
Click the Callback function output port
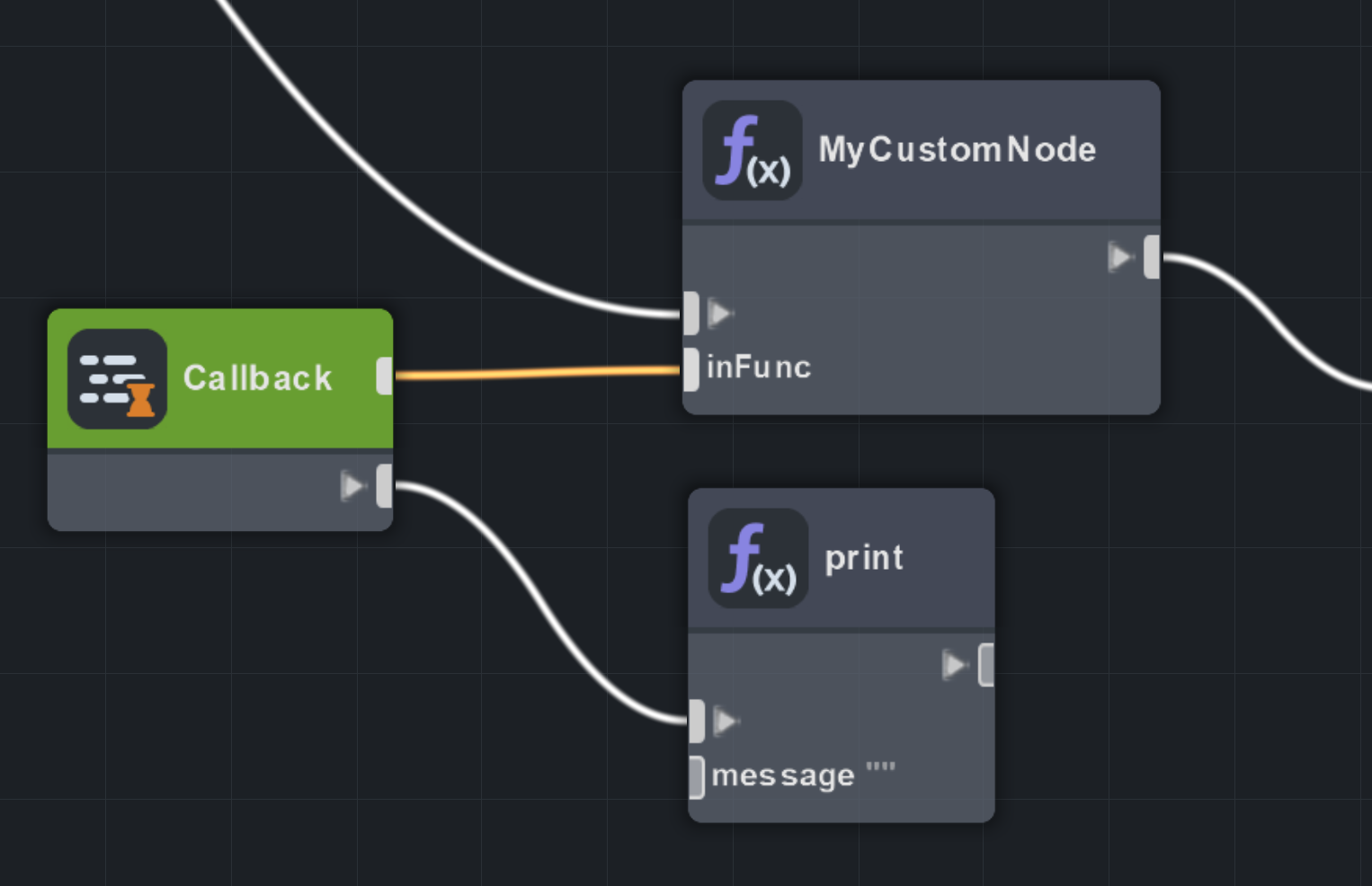385,376
